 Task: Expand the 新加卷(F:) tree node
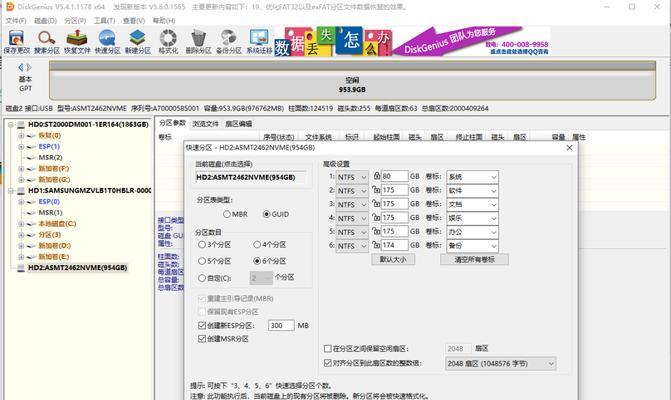(21, 169)
